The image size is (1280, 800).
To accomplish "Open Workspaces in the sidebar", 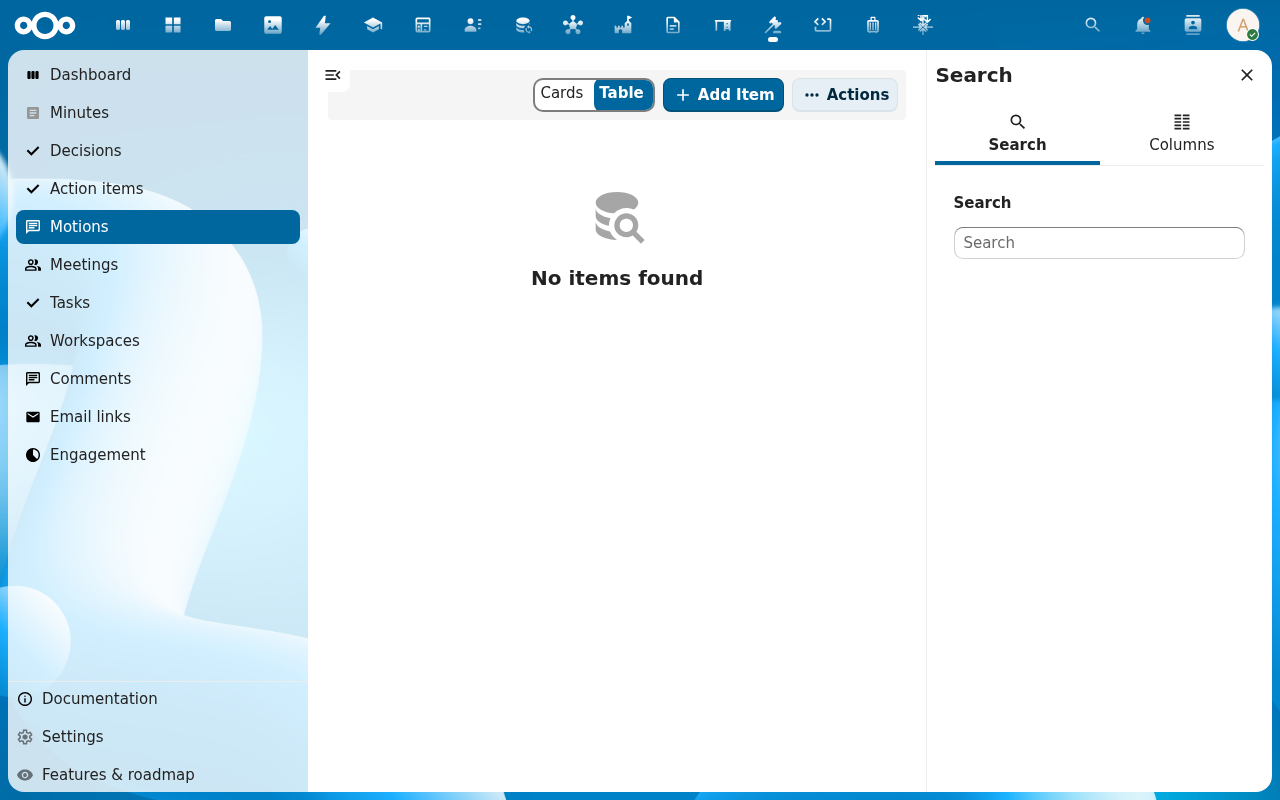I will click(158, 341).
